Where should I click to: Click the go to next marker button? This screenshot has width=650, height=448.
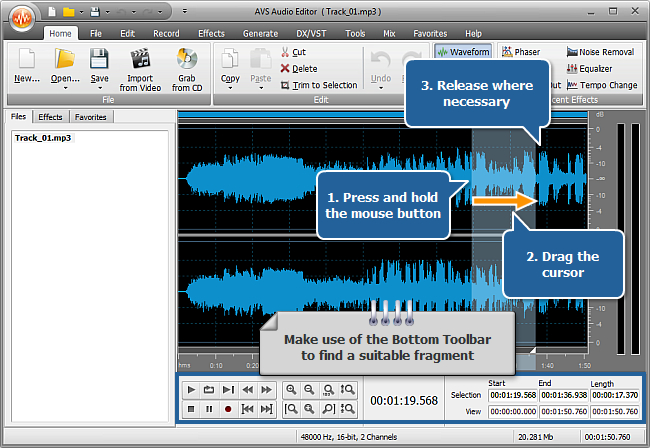point(266,409)
